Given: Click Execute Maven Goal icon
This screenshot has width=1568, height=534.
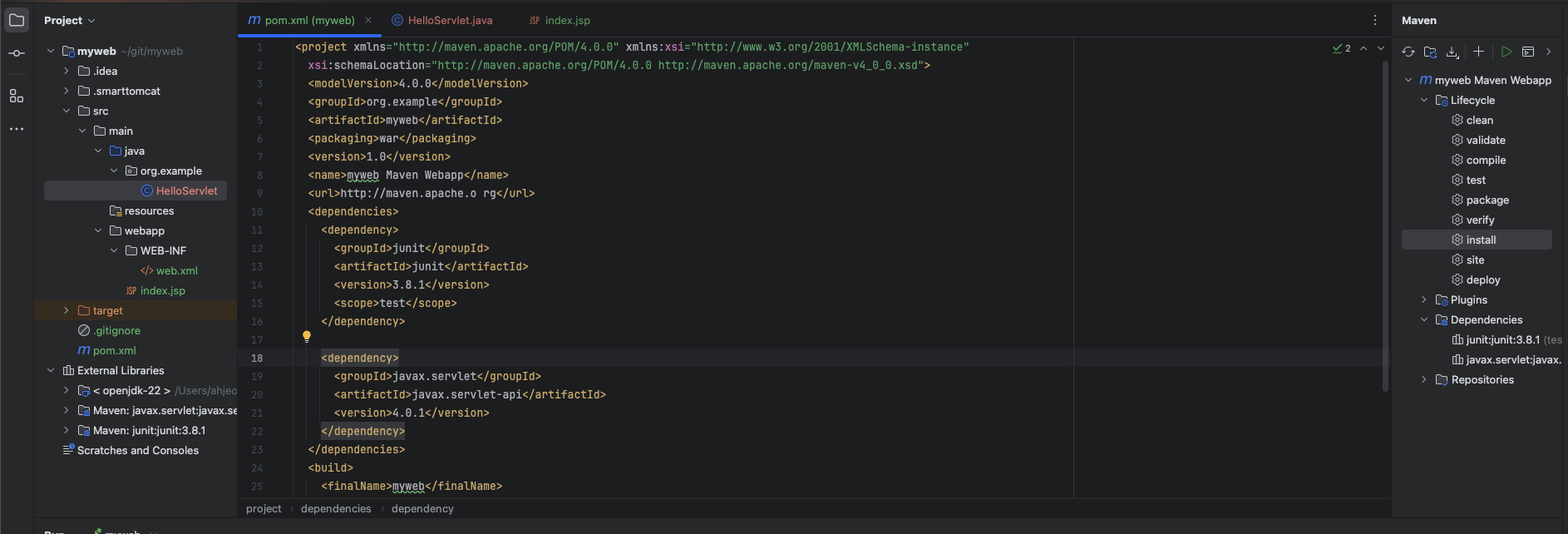Looking at the screenshot, I should tap(1528, 52).
